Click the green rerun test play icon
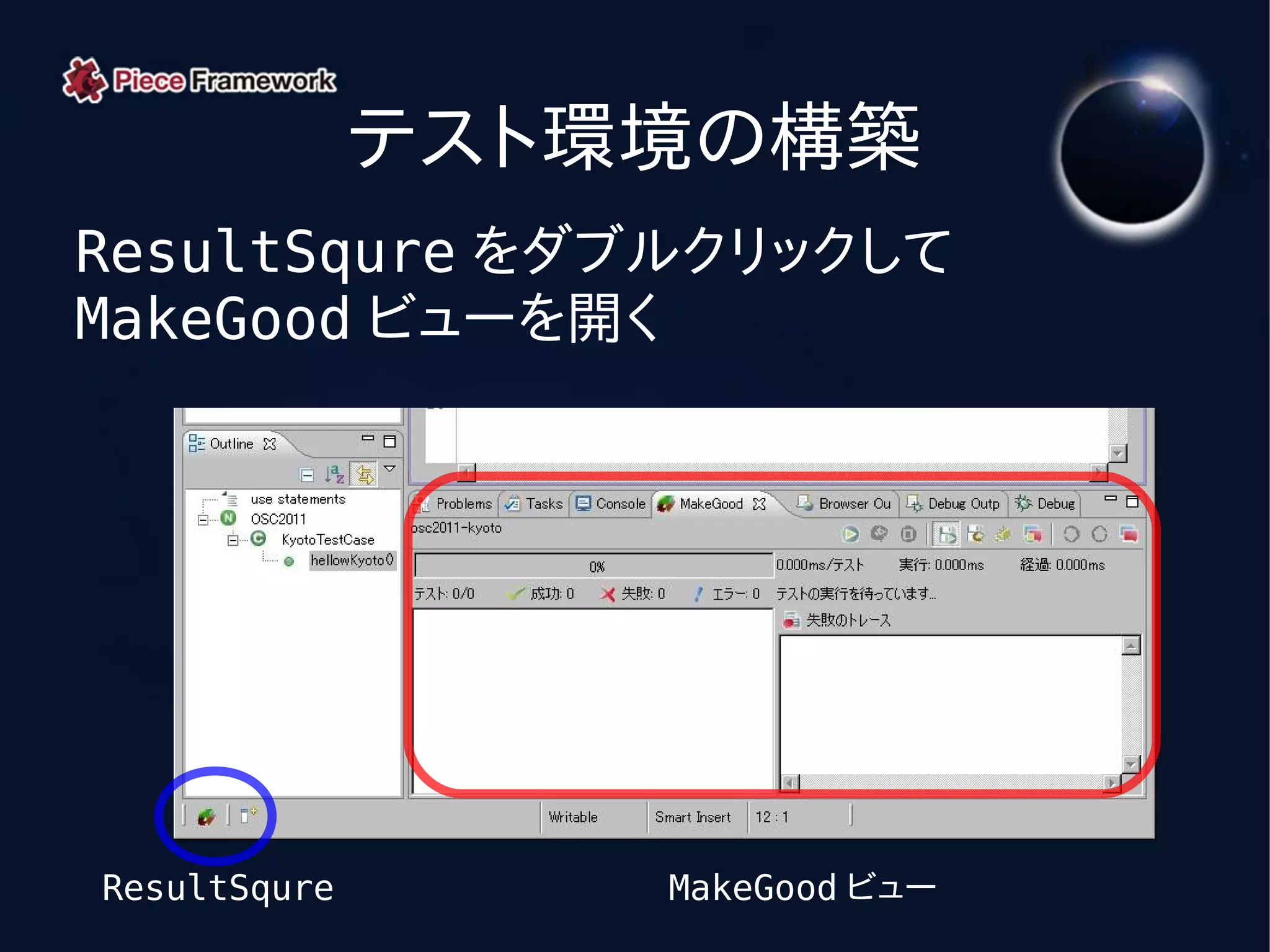The image size is (1270, 952). click(x=850, y=533)
